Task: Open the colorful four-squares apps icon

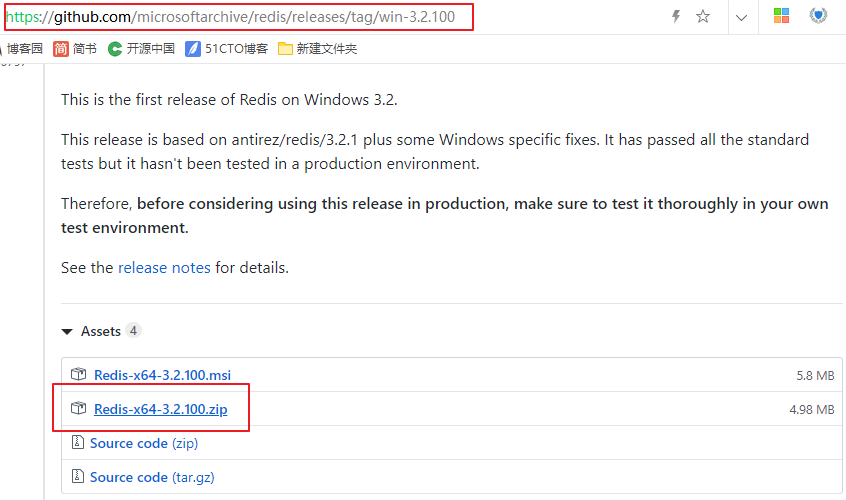Action: pyautogui.click(x=781, y=16)
